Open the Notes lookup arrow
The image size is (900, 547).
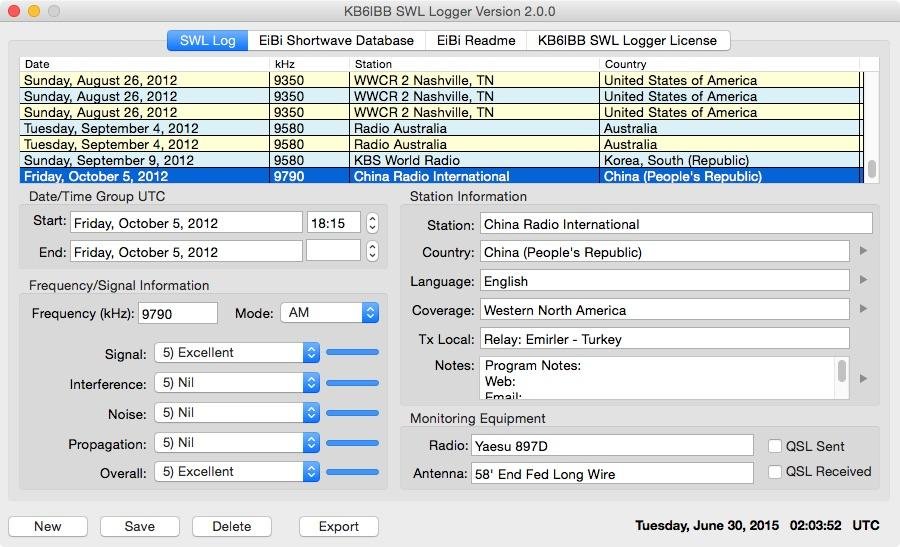[863, 379]
